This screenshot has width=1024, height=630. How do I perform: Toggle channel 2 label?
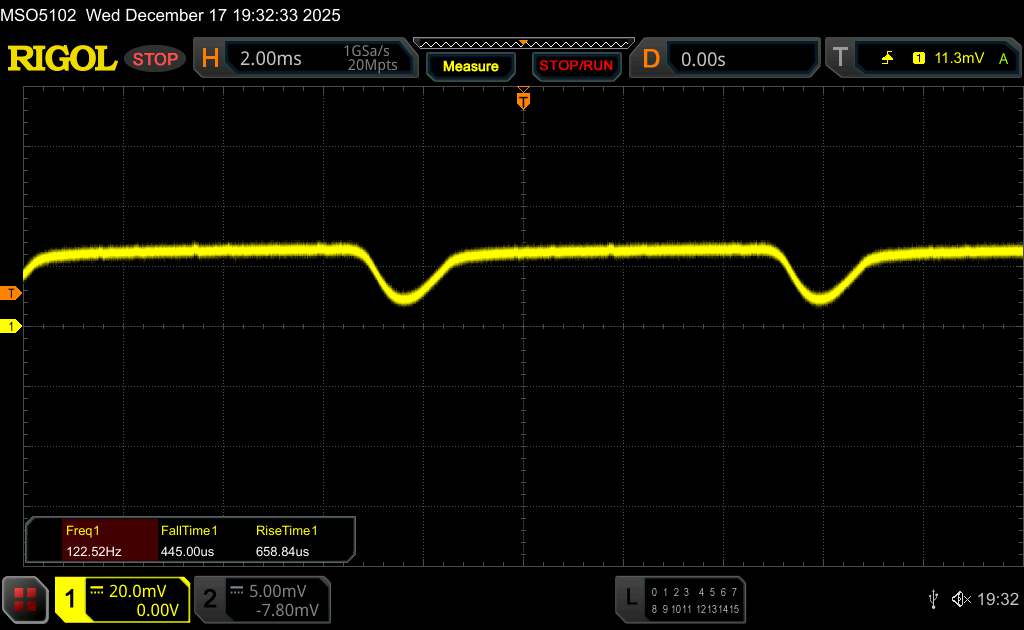[x=210, y=599]
